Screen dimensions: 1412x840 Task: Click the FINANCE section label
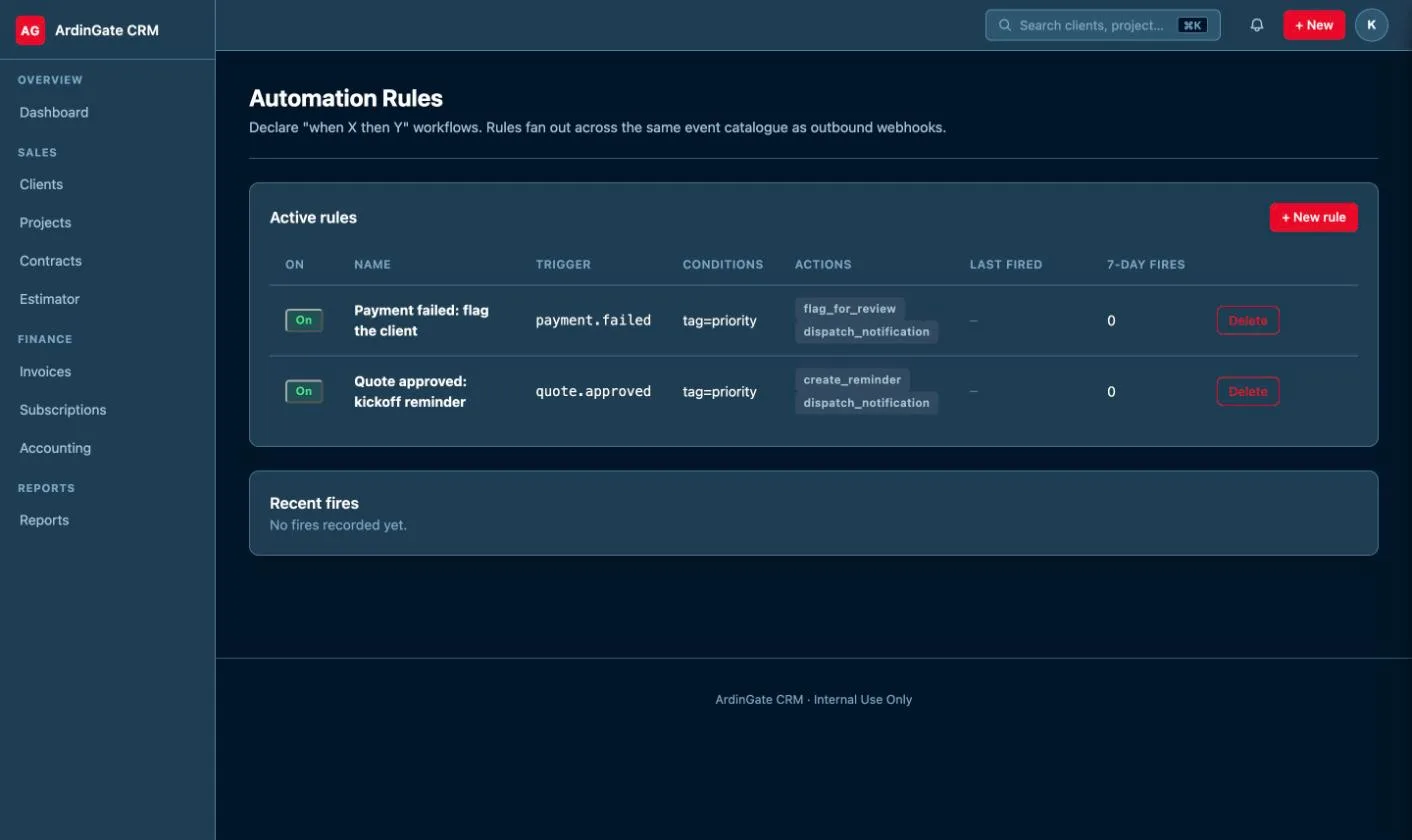coord(45,339)
